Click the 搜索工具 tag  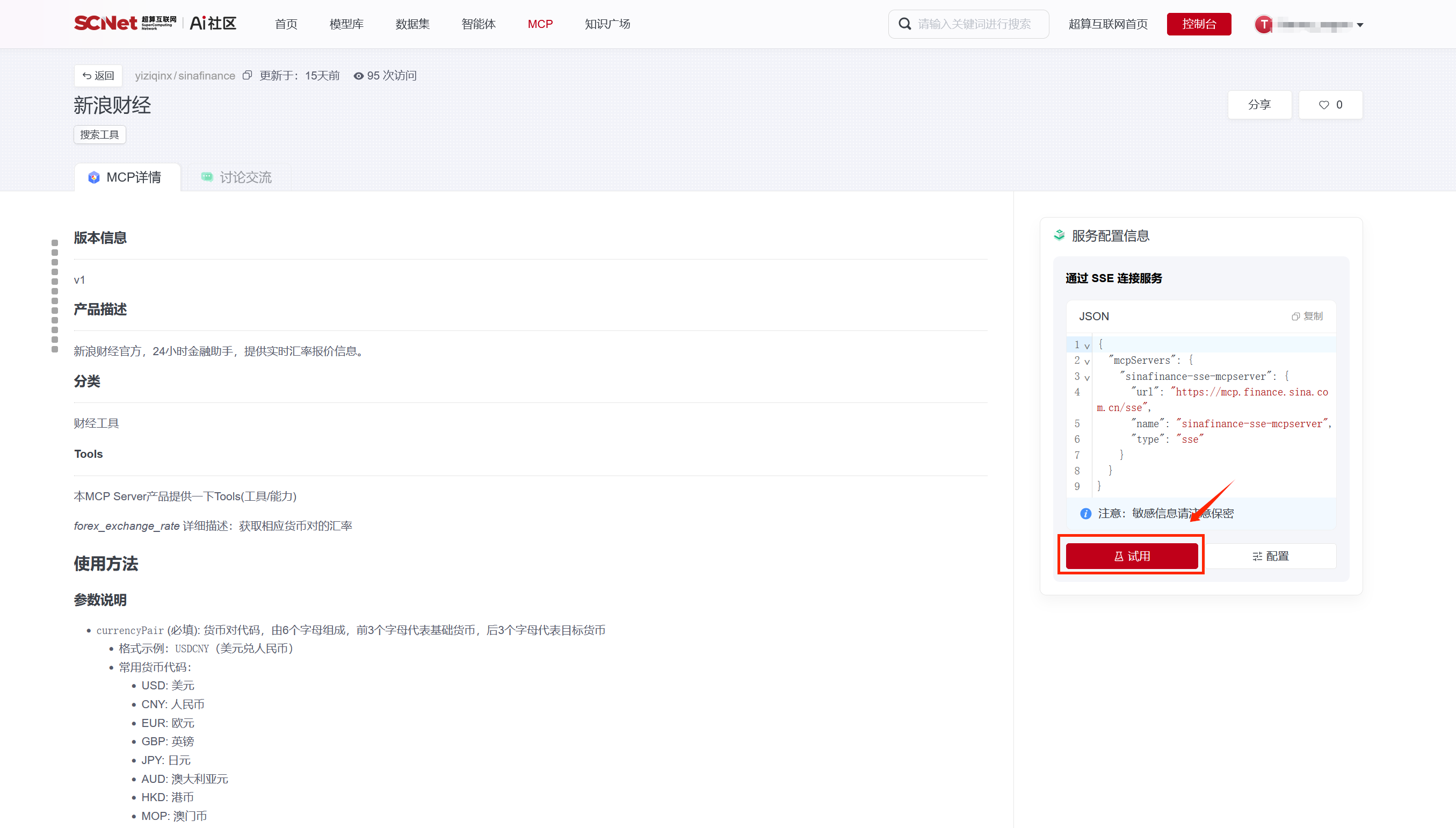pos(99,135)
